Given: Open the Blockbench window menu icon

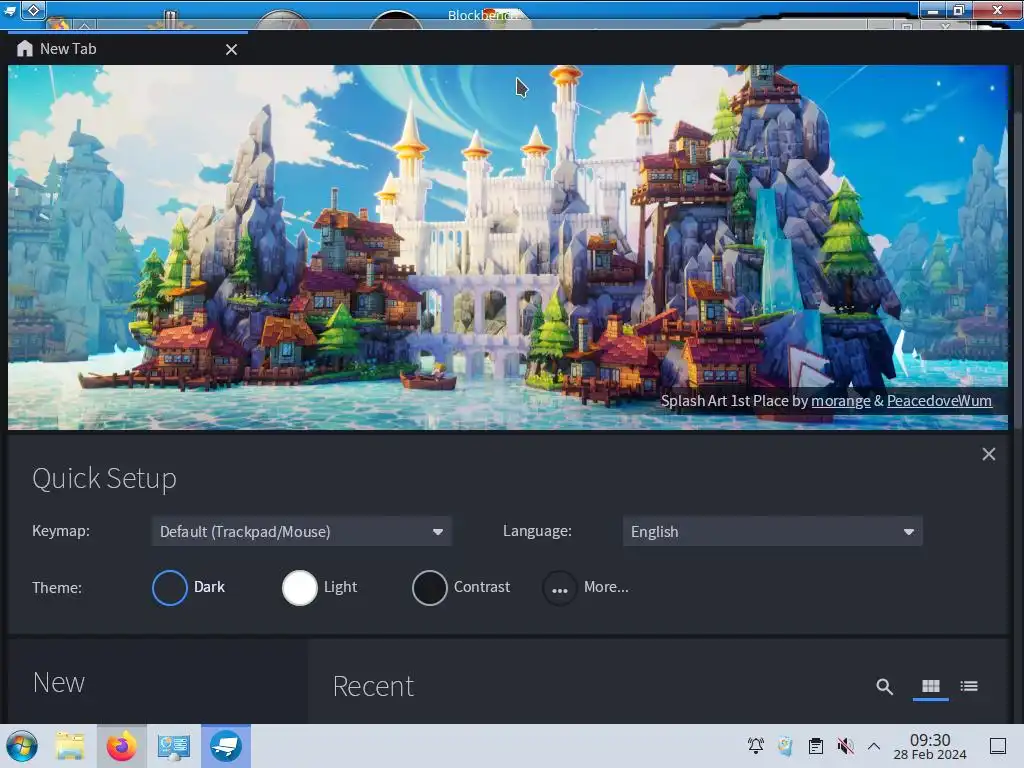Looking at the screenshot, I should 10,11.
